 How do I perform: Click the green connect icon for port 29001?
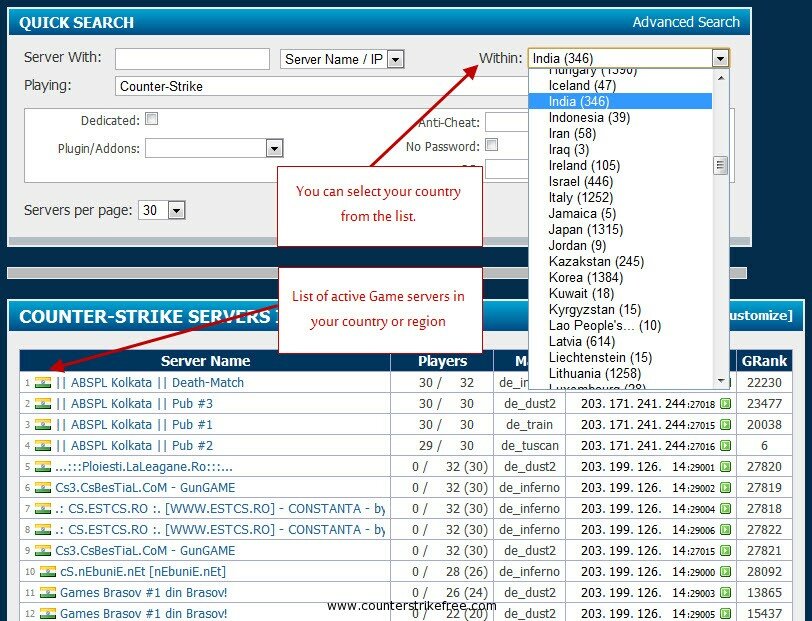coord(725,467)
